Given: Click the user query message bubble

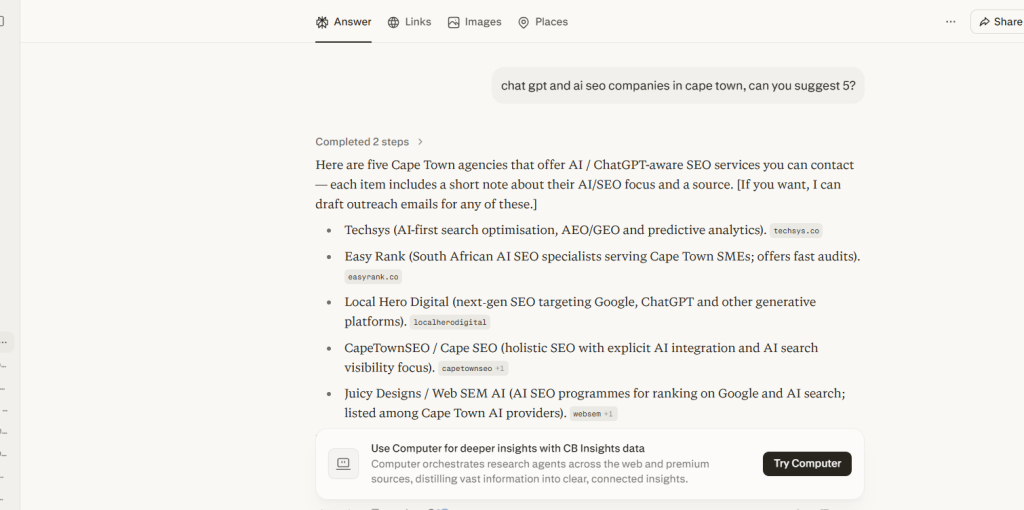Looking at the screenshot, I should (x=678, y=86).
